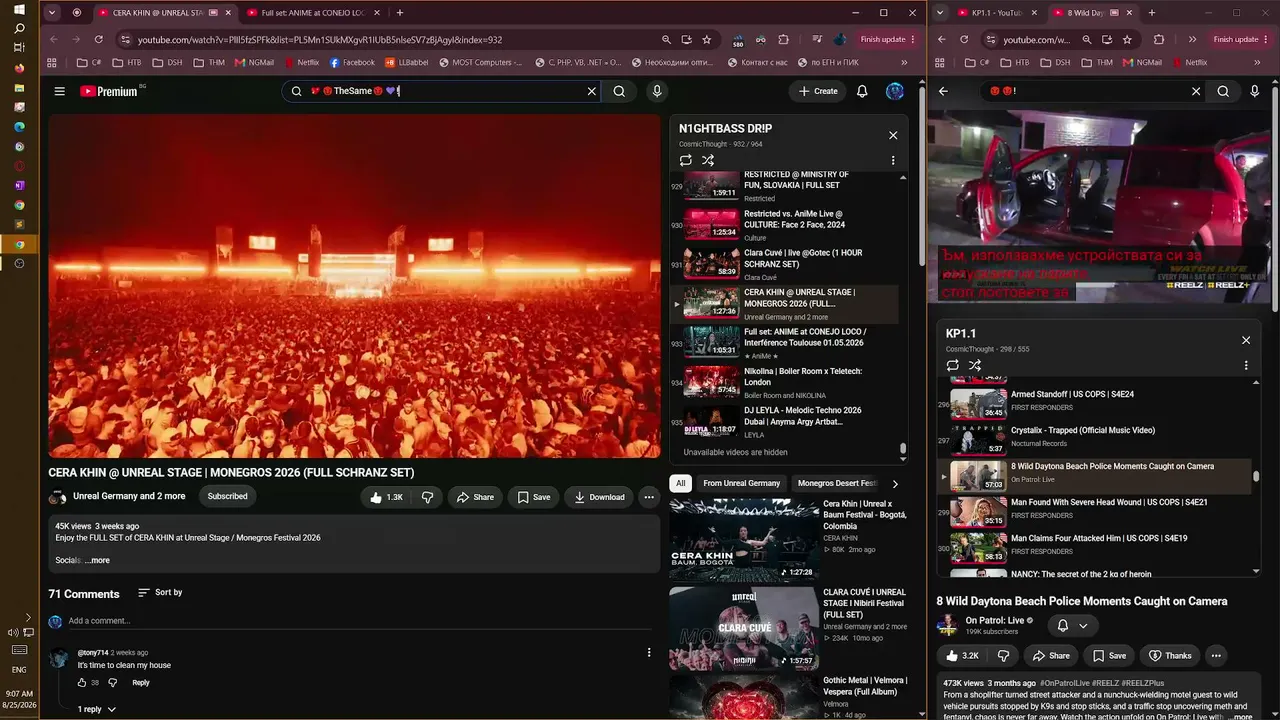Expand 1 reply under tony714 comment
Viewport: 1280px width, 720px height.
(x=97, y=709)
